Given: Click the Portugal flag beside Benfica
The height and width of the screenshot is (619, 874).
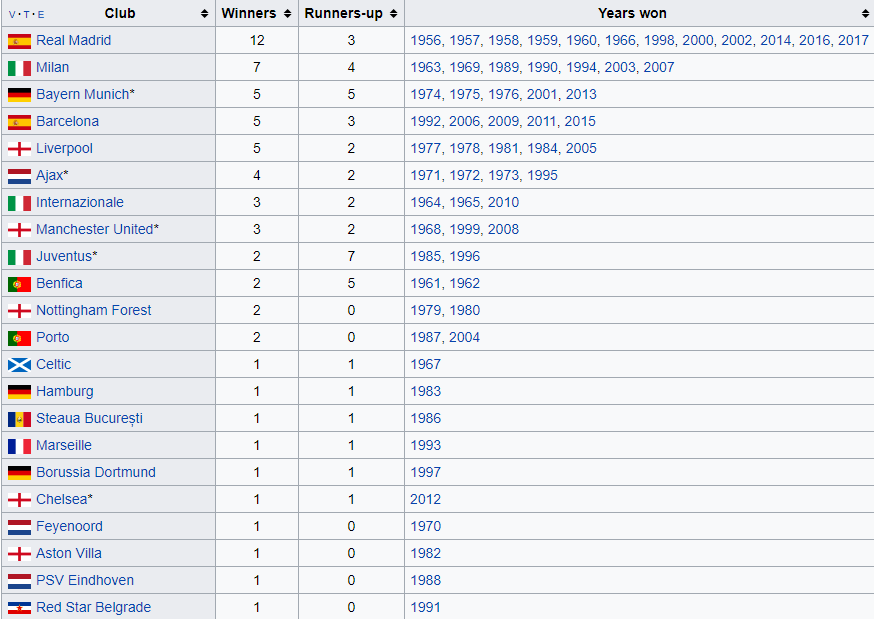Looking at the screenshot, I should tap(20, 284).
